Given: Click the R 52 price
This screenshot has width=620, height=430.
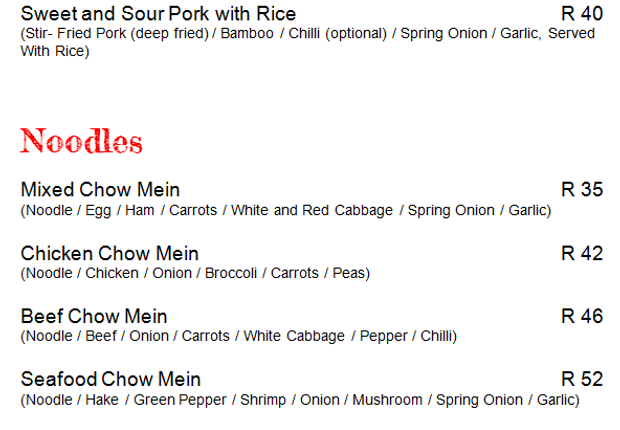Looking at the screenshot, I should [x=582, y=380].
